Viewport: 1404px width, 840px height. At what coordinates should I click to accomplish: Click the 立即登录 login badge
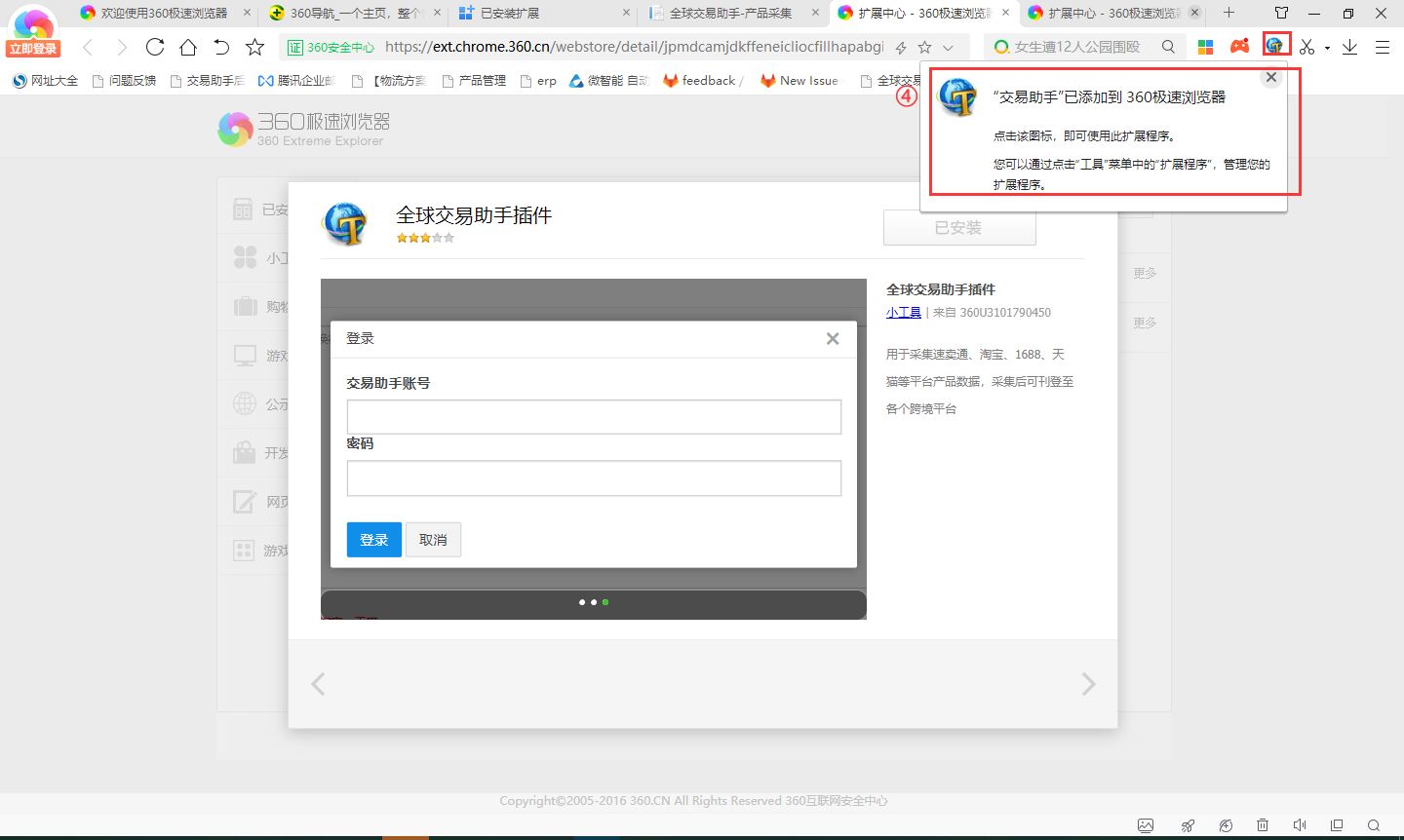[x=32, y=49]
